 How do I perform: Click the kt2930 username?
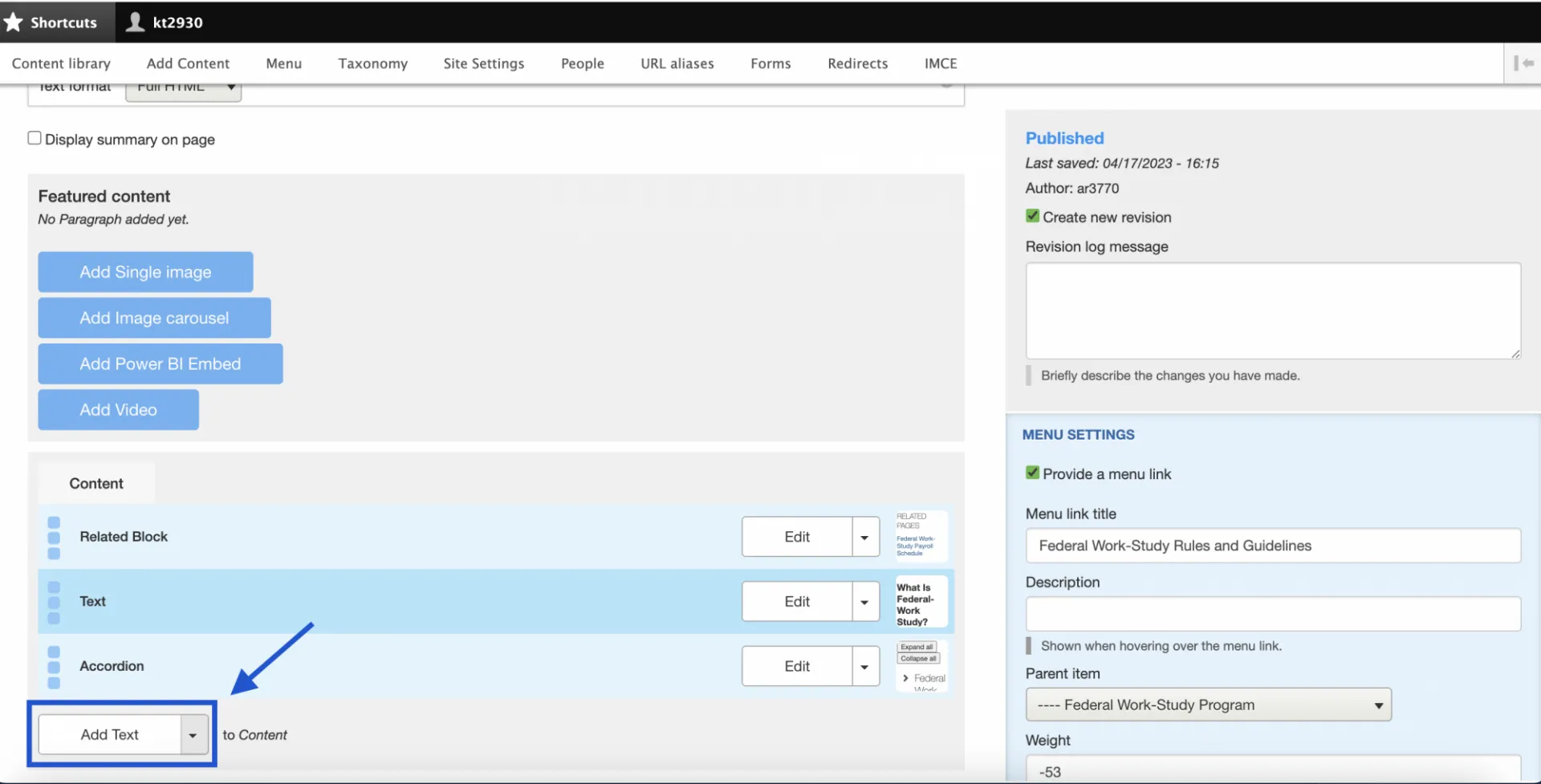point(178,22)
